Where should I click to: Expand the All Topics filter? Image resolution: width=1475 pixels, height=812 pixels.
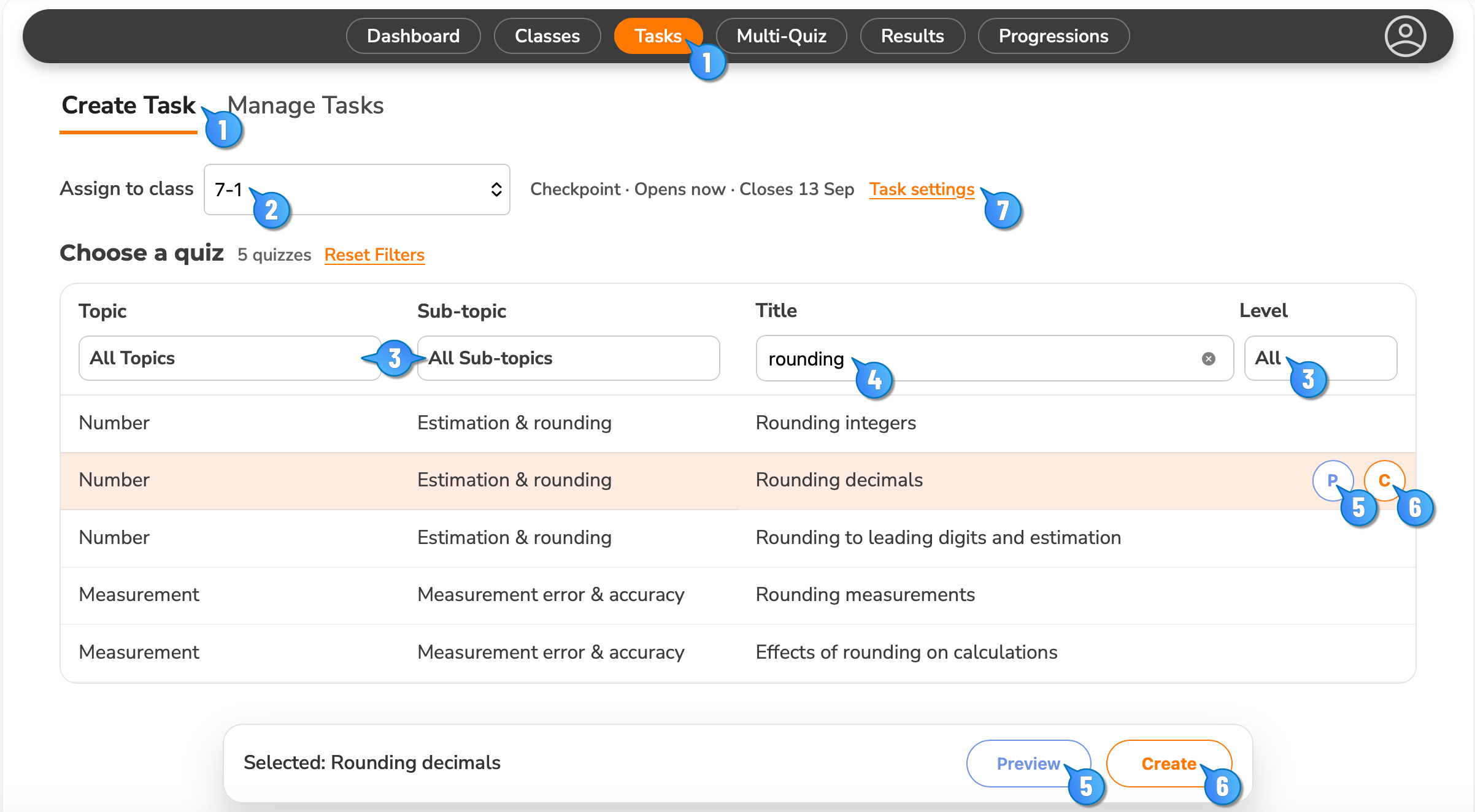pos(230,358)
